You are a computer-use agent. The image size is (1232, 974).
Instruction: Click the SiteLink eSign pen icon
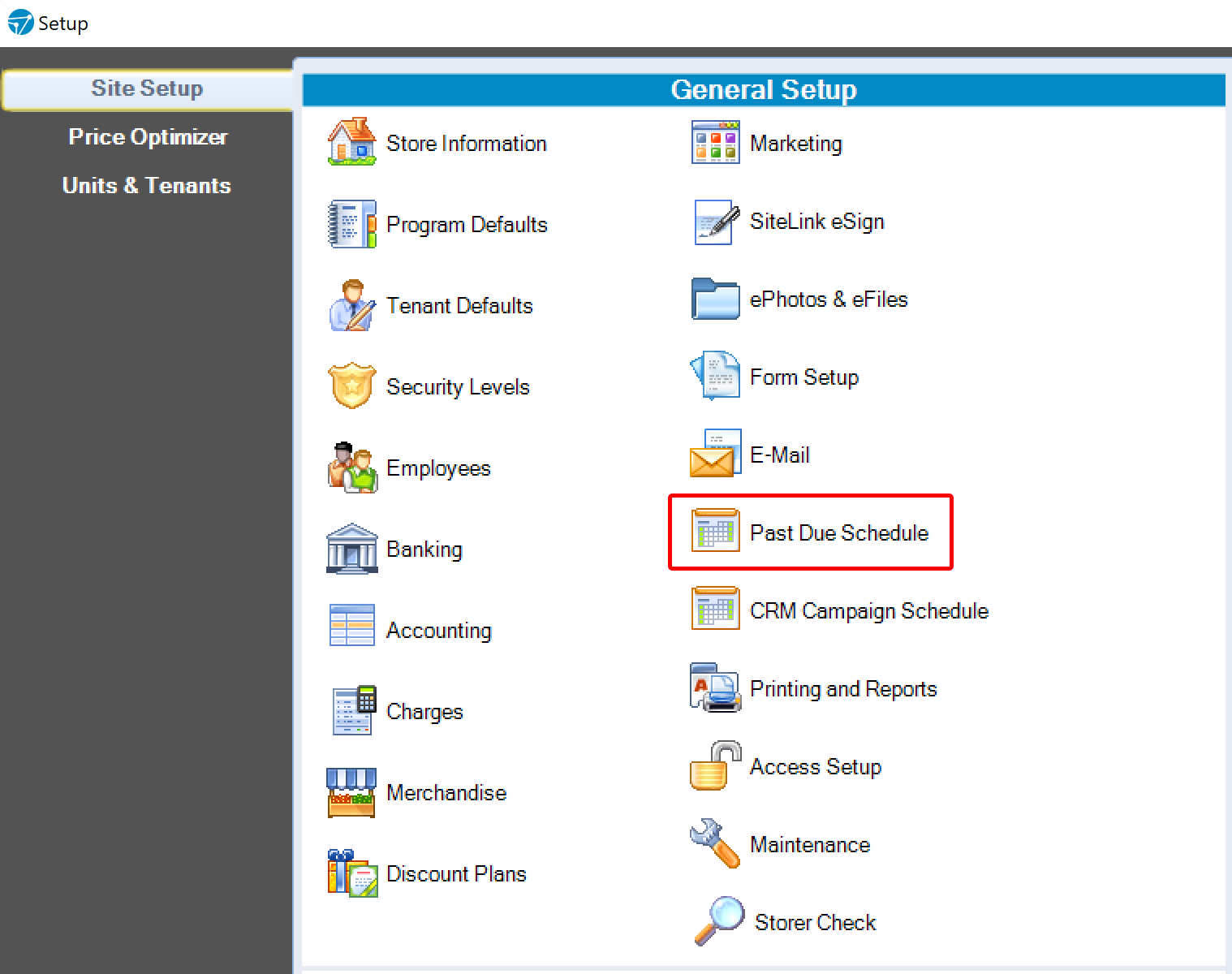click(717, 222)
